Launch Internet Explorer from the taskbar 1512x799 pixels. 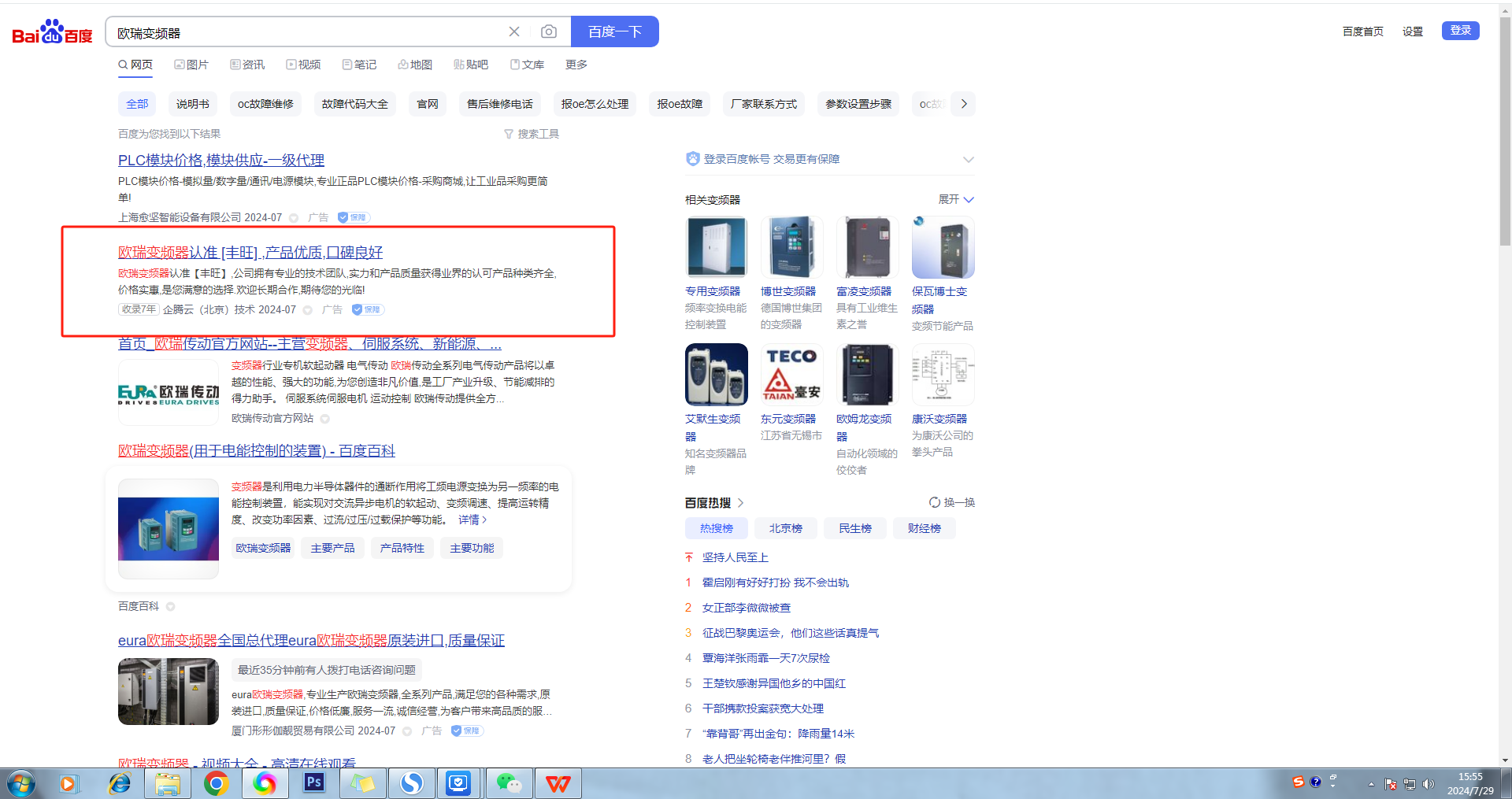click(119, 783)
